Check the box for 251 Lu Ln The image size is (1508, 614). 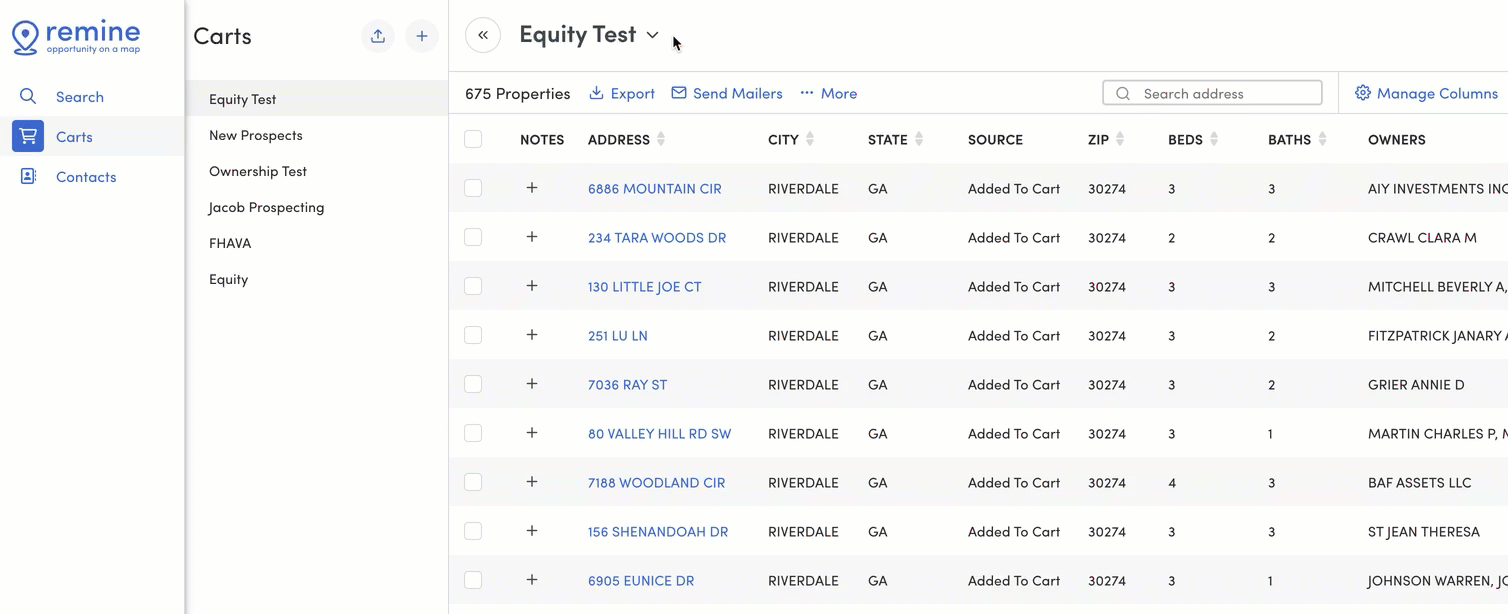473,335
